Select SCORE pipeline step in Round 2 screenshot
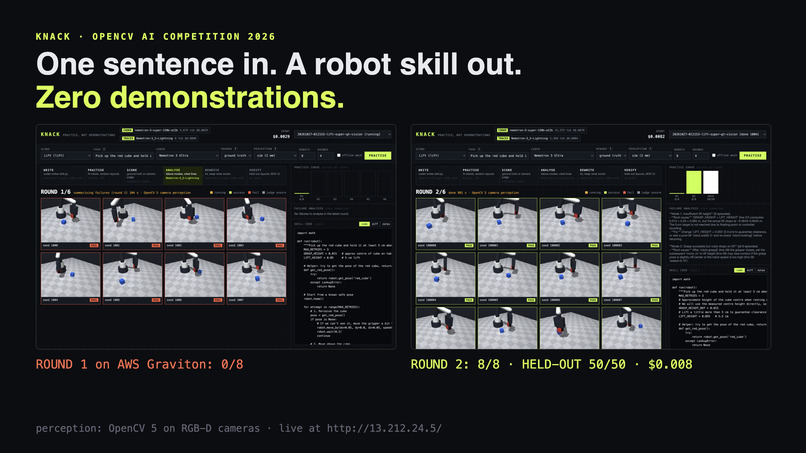806x453 pixels. pyautogui.click(x=519, y=175)
